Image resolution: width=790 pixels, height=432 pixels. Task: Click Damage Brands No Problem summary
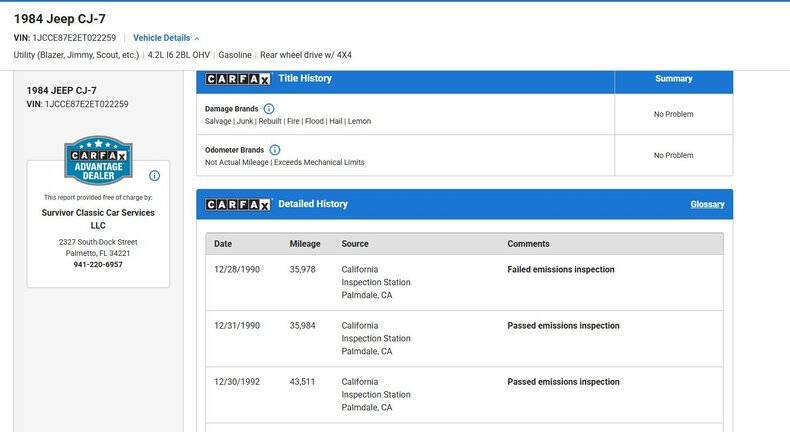[674, 114]
